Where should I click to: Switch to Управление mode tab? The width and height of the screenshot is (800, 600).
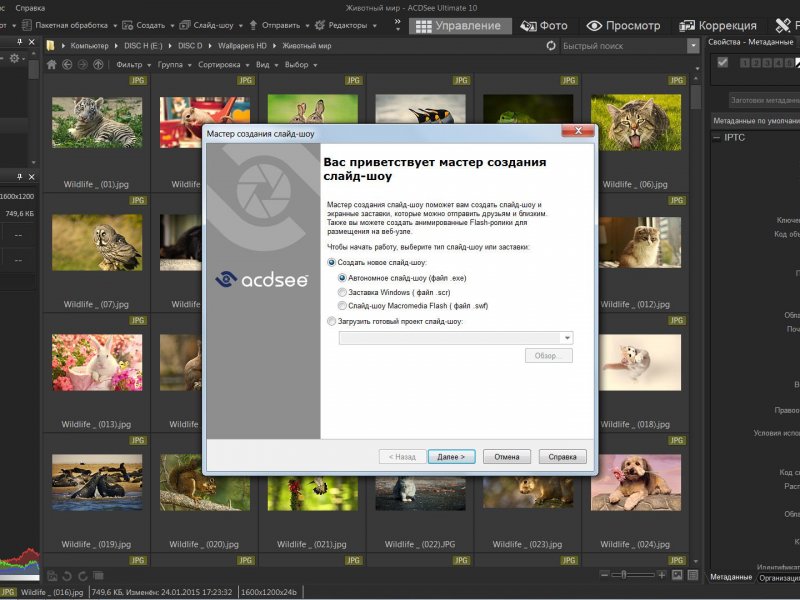460,26
